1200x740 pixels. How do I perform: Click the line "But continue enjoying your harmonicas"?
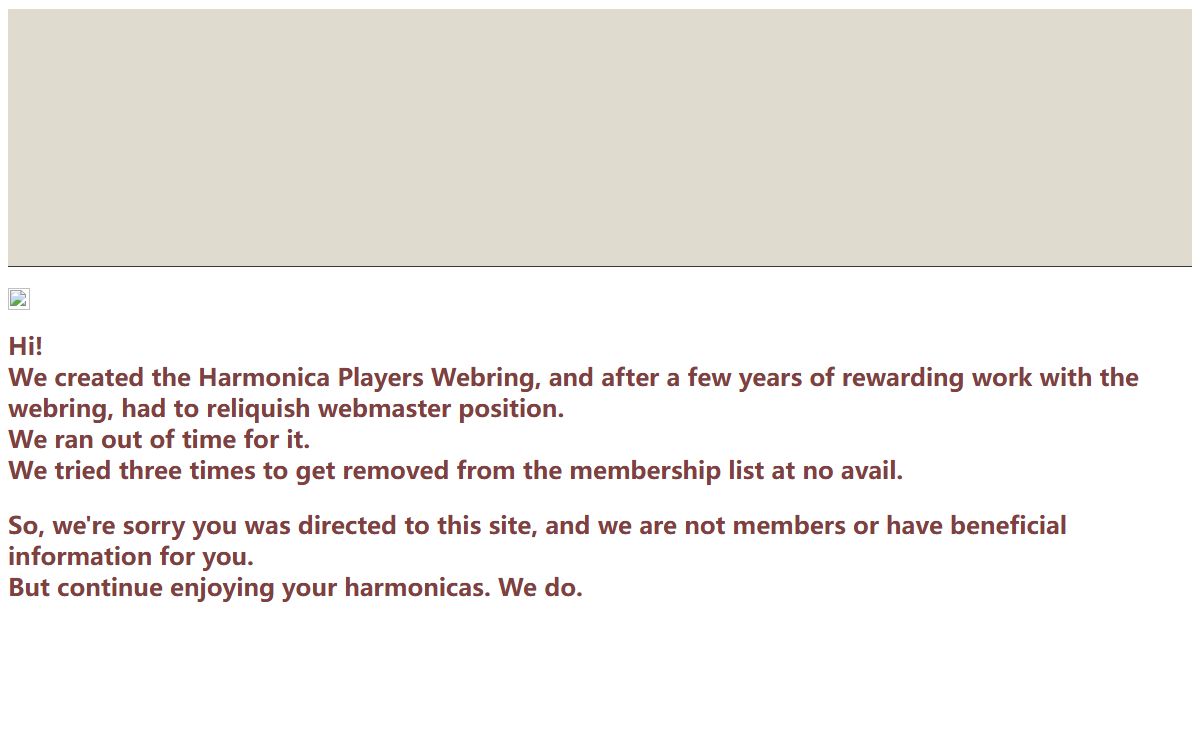(250, 588)
